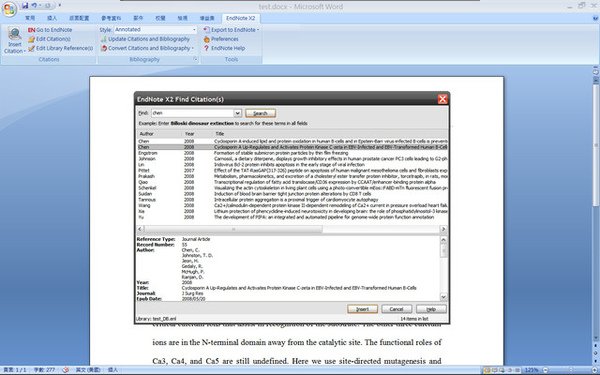The height and width of the screenshot is (375, 600).
Task: Click the Find text field containing chen
Action: 192,113
